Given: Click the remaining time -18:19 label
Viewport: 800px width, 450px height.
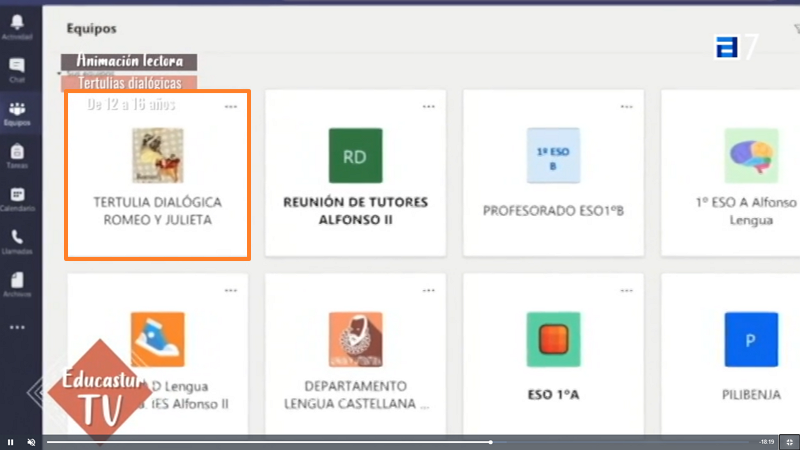Looking at the screenshot, I should click(766, 442).
